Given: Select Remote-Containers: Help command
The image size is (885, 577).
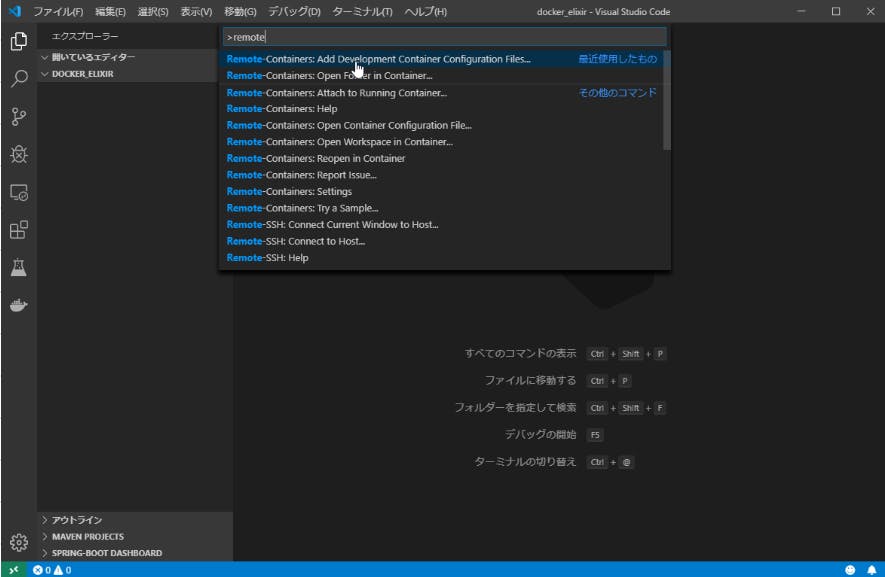Looking at the screenshot, I should click(441, 108).
